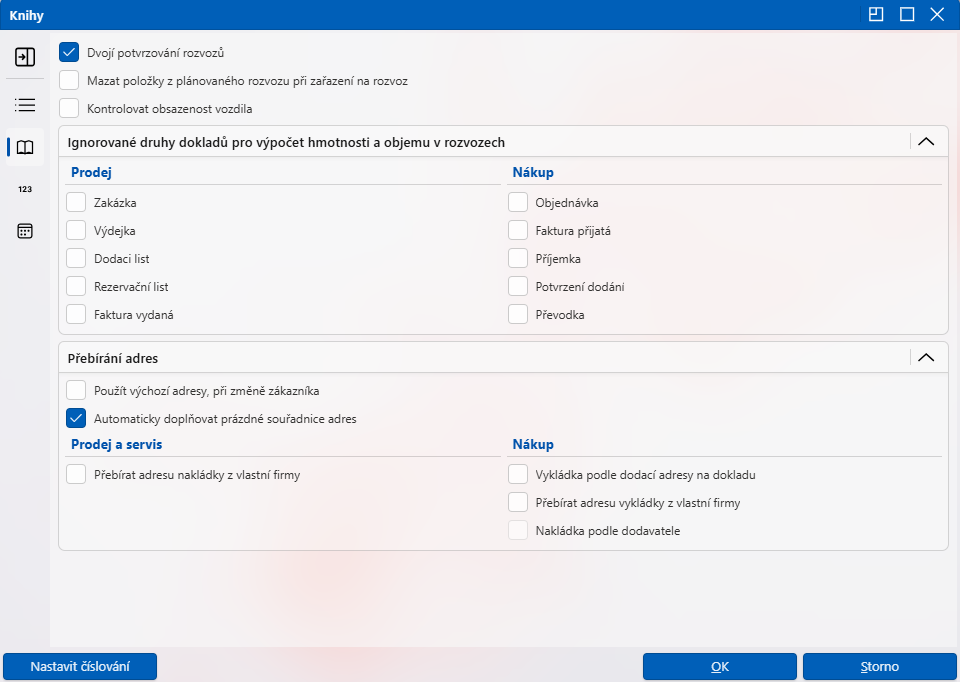Close the Knihy window
The width and height of the screenshot is (960, 682).
[937, 14]
